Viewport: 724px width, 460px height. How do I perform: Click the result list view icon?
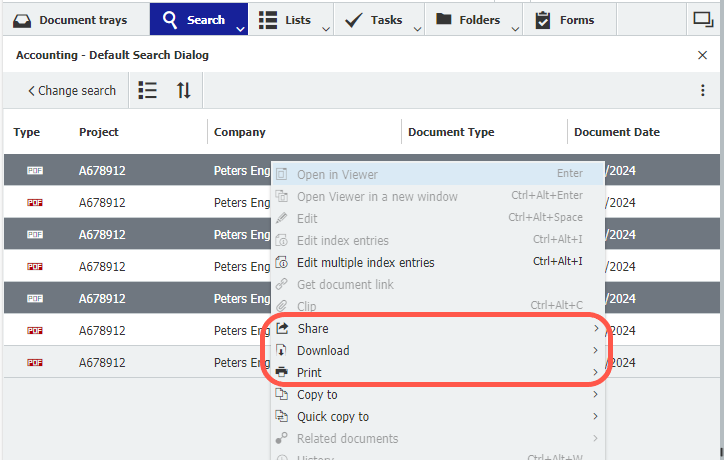tap(148, 90)
